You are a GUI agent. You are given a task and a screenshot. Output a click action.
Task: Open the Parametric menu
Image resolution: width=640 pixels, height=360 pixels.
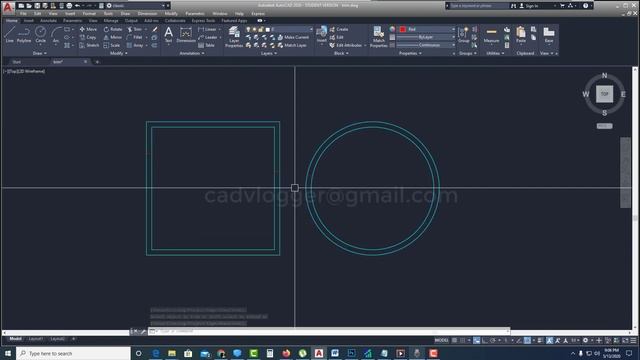[195, 13]
